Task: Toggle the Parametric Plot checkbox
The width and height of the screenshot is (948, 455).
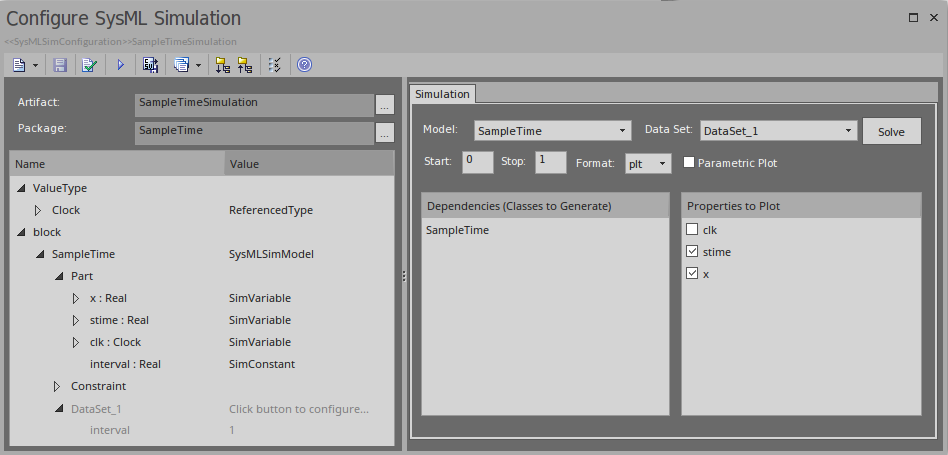Action: [x=689, y=163]
